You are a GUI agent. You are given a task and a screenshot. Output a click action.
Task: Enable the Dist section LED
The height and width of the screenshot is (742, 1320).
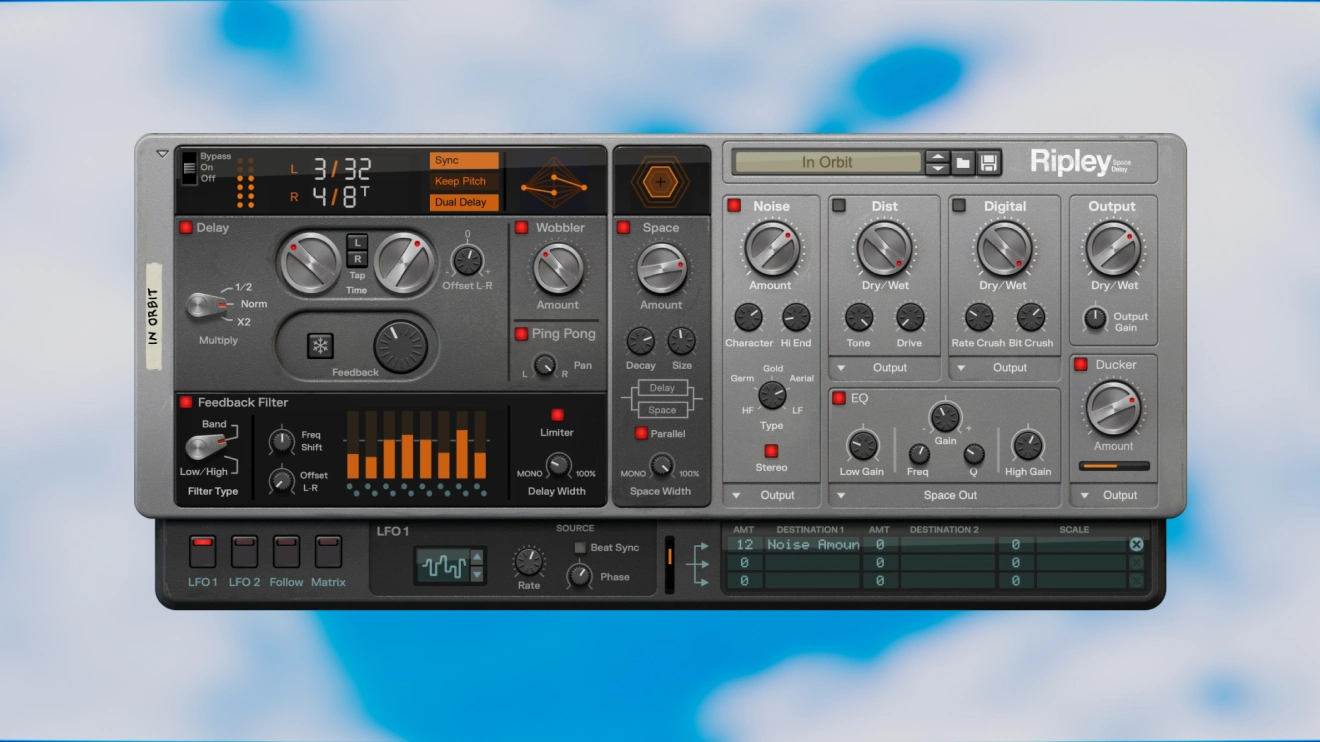[839, 206]
